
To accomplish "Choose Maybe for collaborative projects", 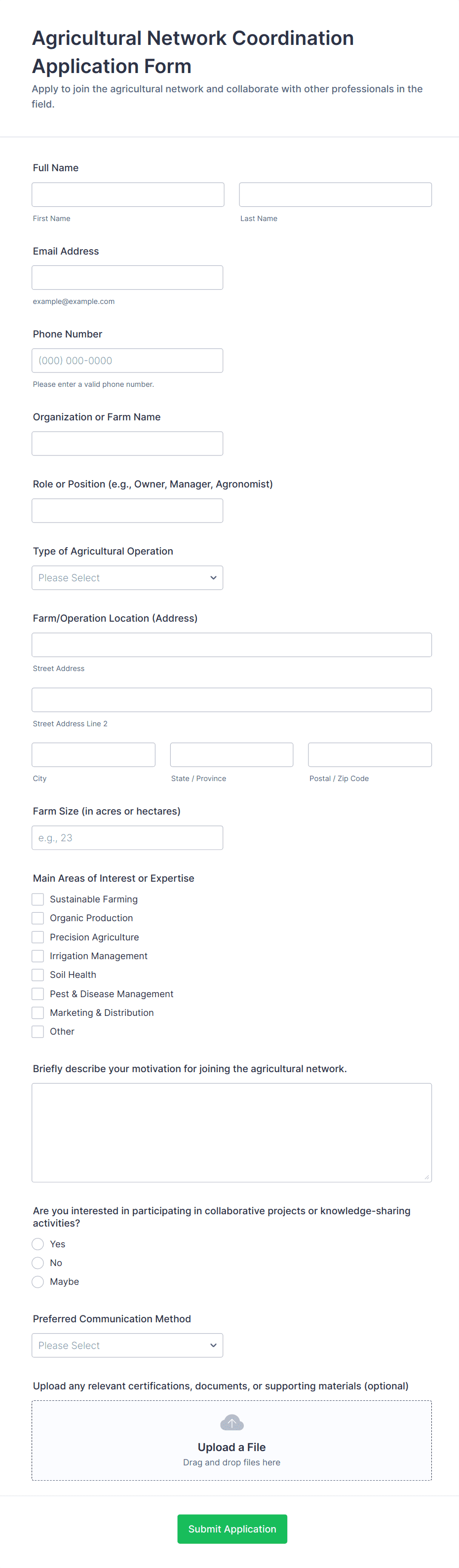I will [38, 1281].
